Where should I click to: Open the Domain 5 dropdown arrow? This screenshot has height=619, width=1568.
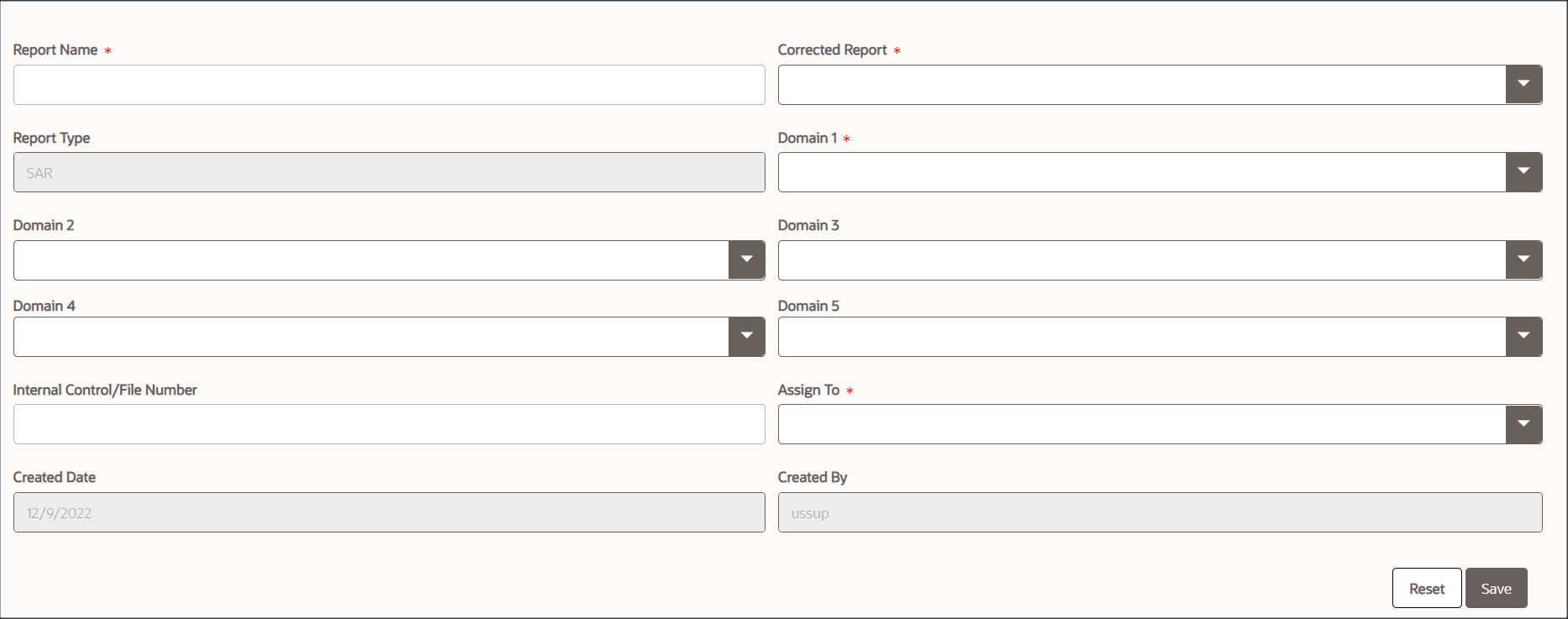[1523, 337]
